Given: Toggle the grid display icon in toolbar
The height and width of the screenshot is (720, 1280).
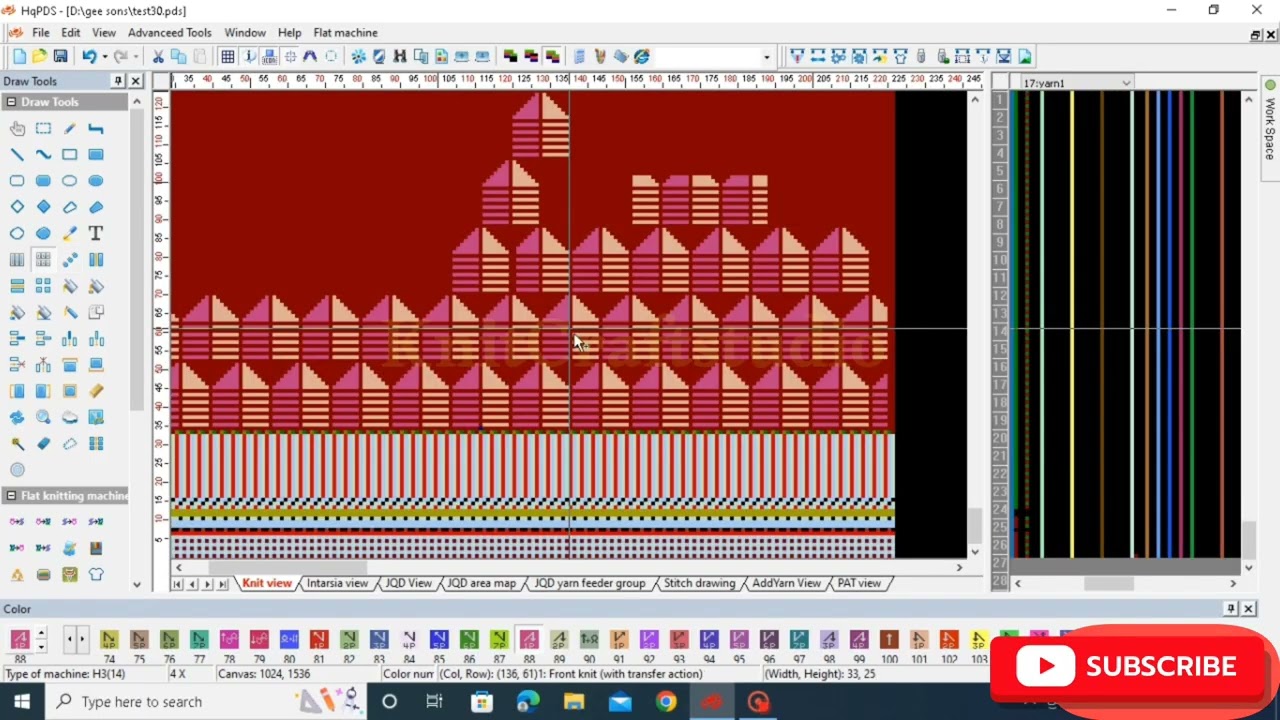Looking at the screenshot, I should pos(228,57).
